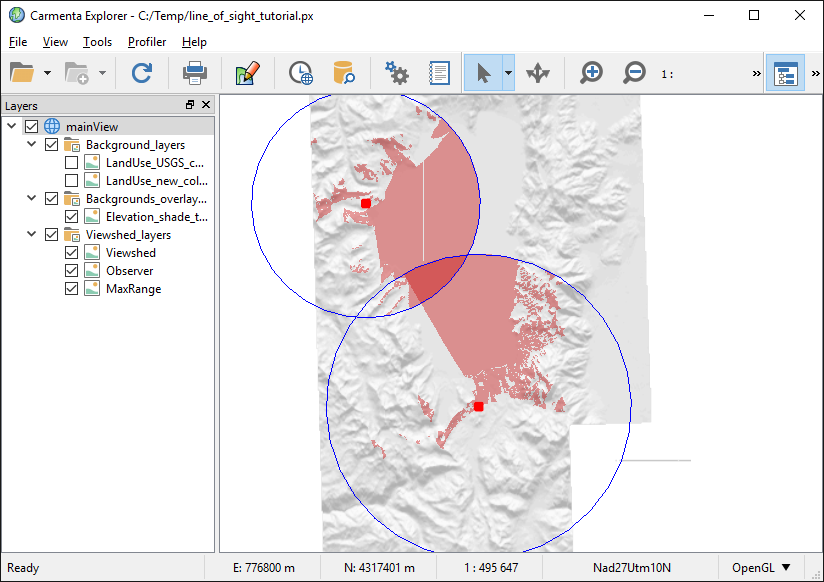Click the database search icon
This screenshot has width=824, height=582.
(343, 73)
